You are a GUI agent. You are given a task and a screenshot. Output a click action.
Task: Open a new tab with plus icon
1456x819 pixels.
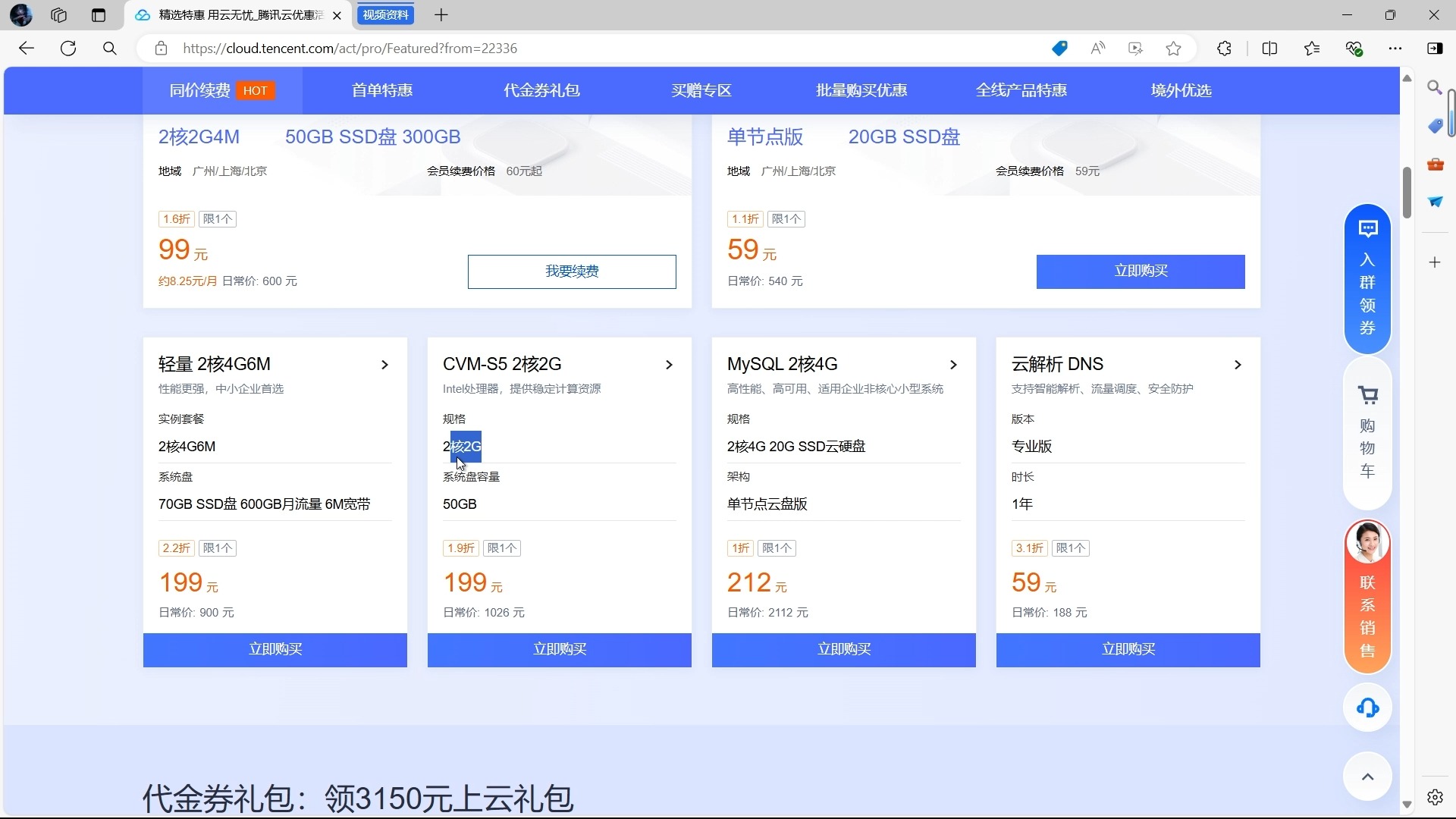pos(441,14)
